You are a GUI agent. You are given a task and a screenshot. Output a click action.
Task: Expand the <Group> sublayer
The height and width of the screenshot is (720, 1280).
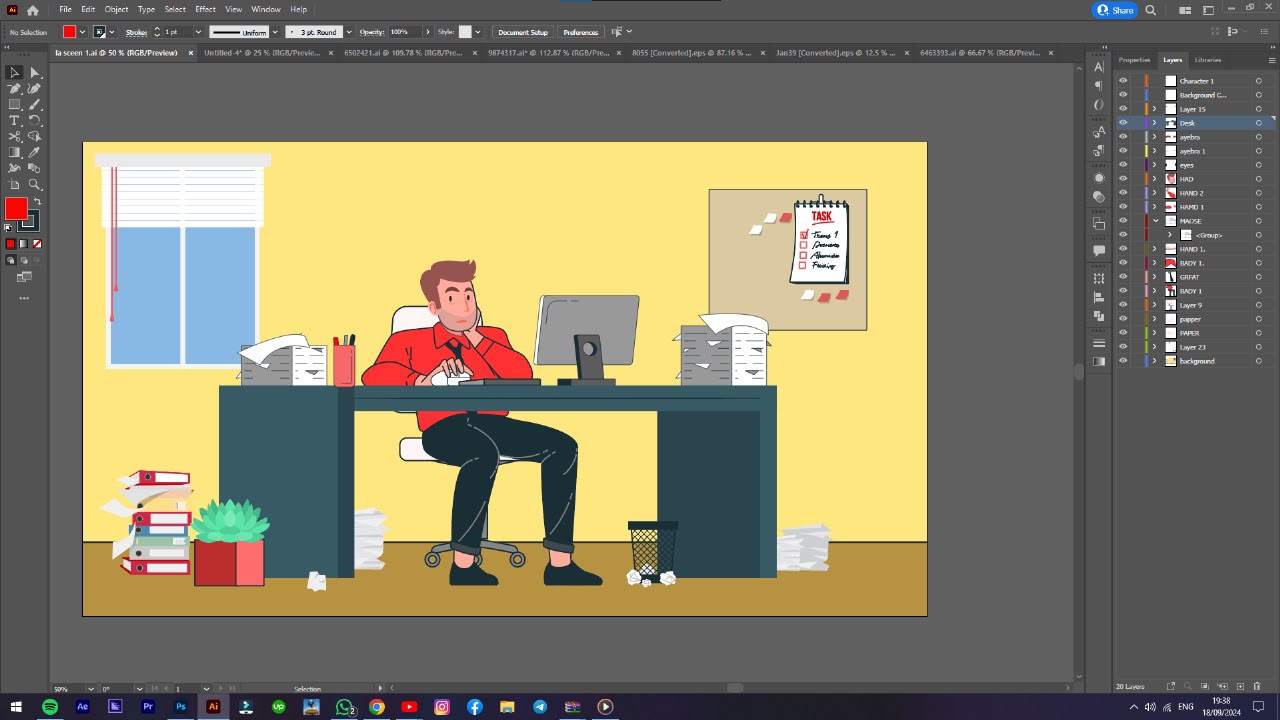(x=1170, y=235)
